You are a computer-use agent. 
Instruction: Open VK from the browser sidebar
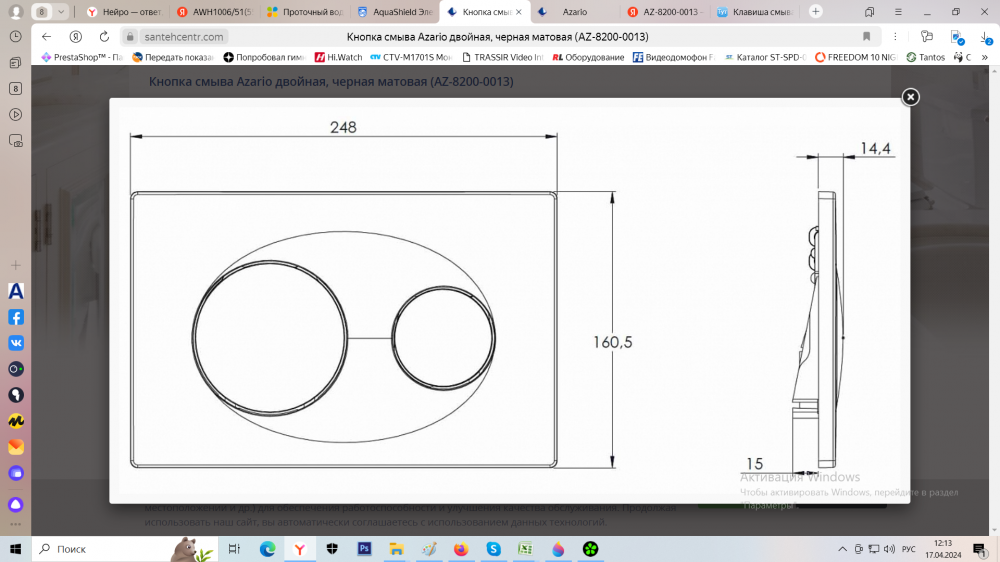click(x=16, y=343)
